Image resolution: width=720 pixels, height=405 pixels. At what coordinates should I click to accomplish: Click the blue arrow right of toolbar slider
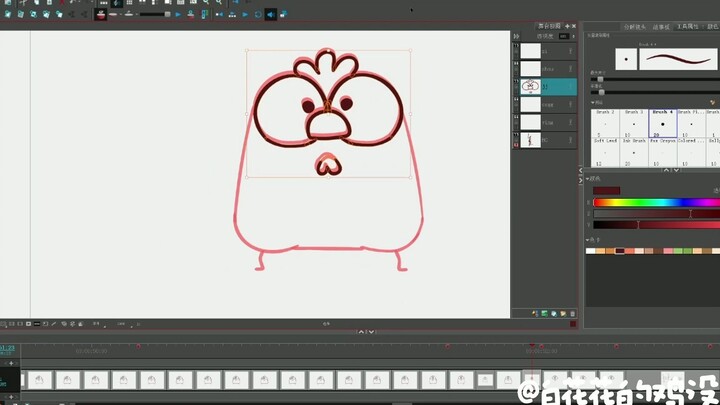coord(178,15)
